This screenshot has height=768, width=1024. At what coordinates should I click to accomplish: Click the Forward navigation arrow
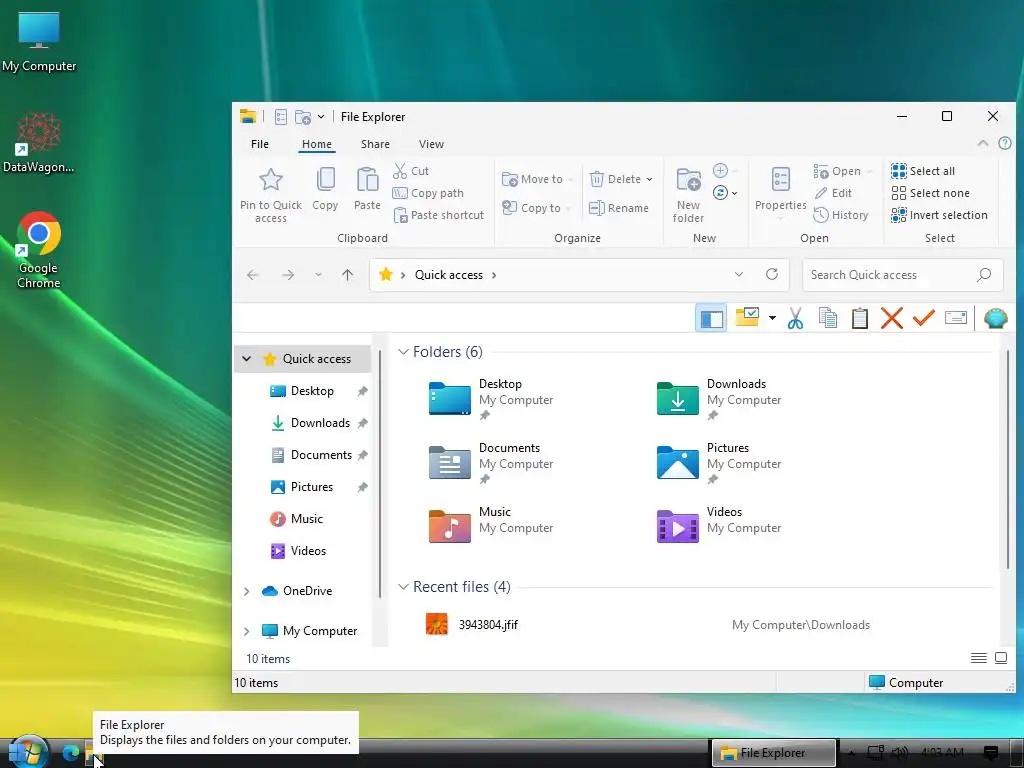pos(287,275)
